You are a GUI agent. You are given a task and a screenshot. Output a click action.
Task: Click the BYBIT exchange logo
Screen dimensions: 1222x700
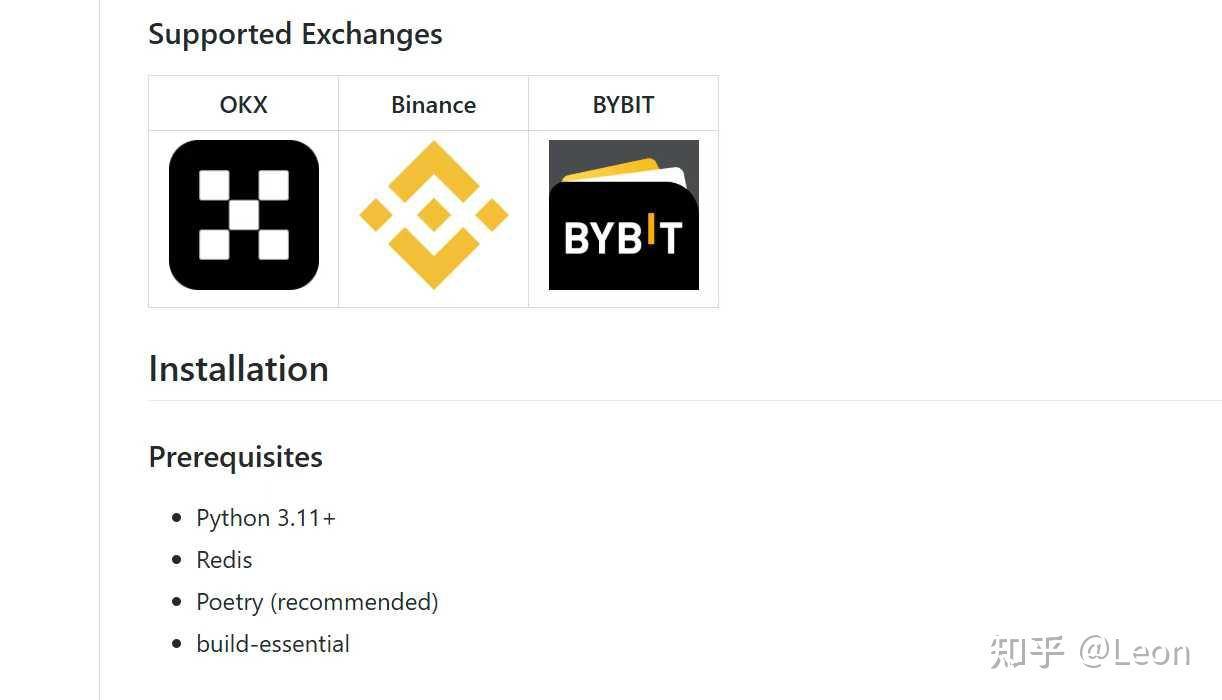point(624,215)
